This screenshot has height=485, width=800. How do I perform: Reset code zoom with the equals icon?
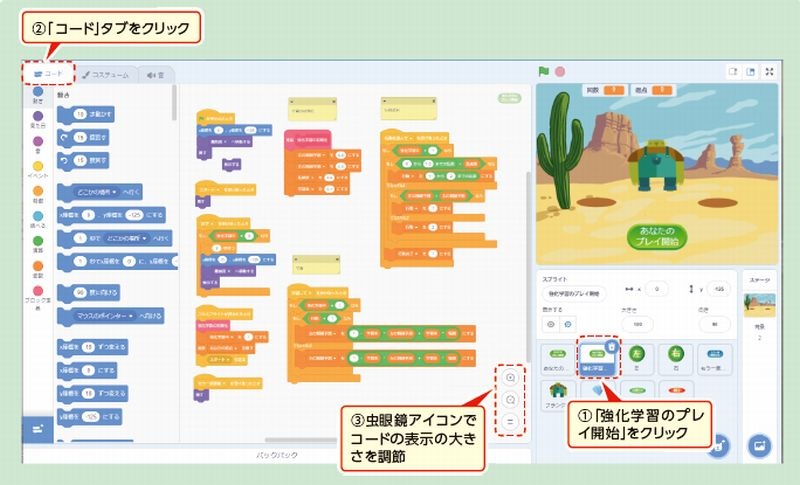[x=511, y=422]
